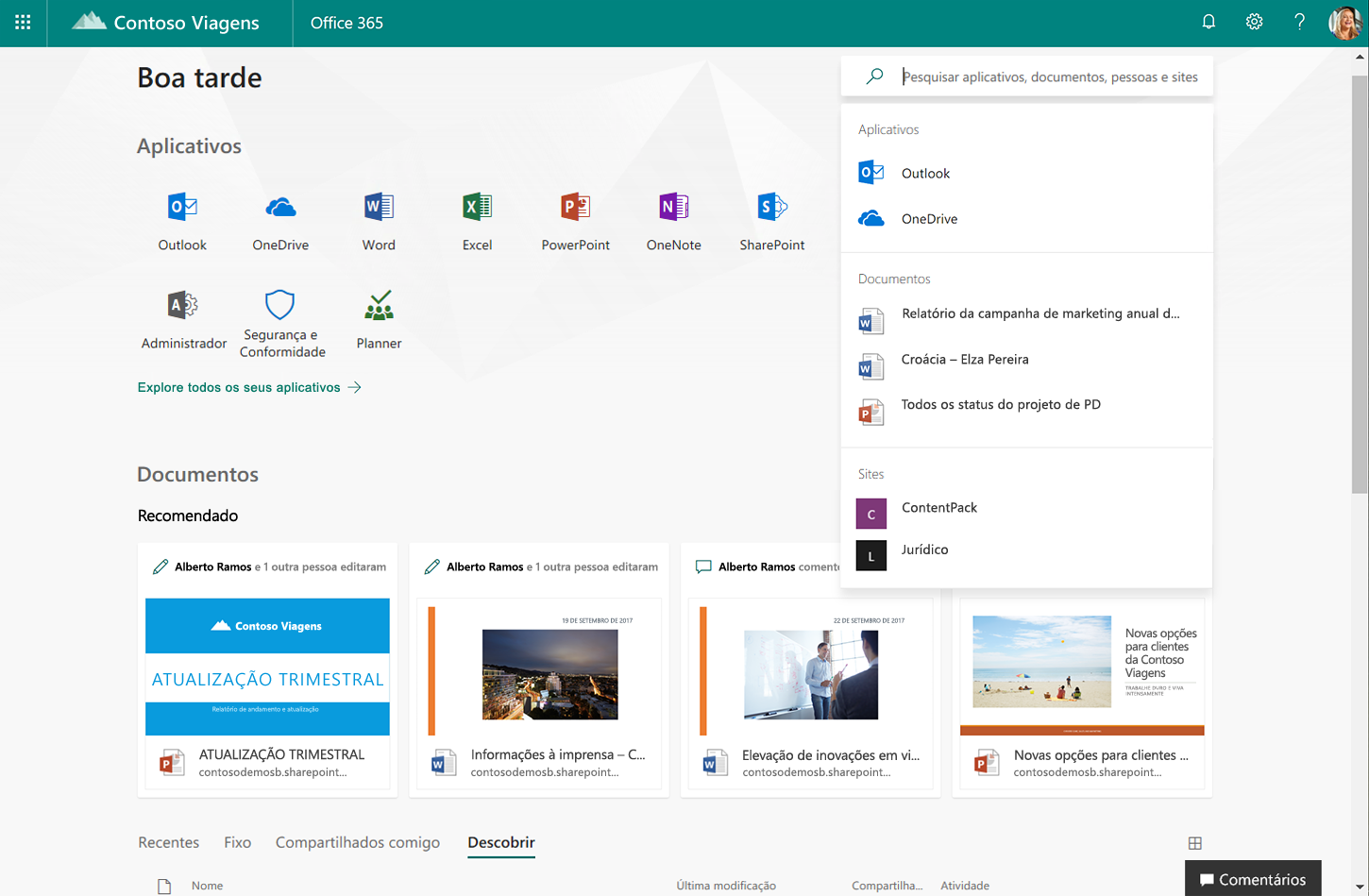This screenshot has height=896, width=1369.
Task: Launch the OneNote app tile
Action: [673, 221]
